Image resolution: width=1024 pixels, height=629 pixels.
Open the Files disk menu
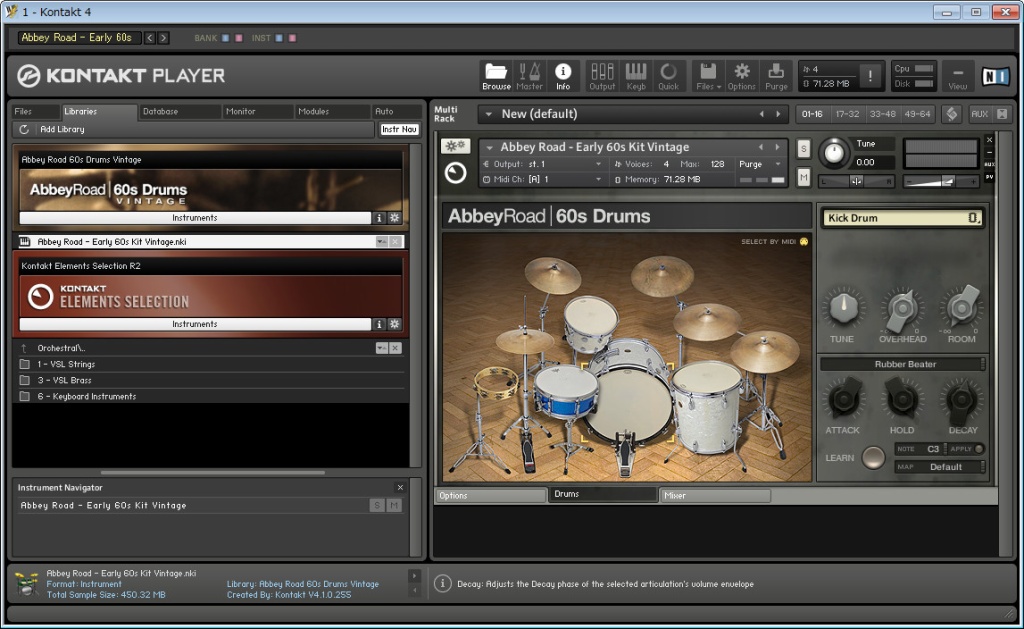pos(708,76)
